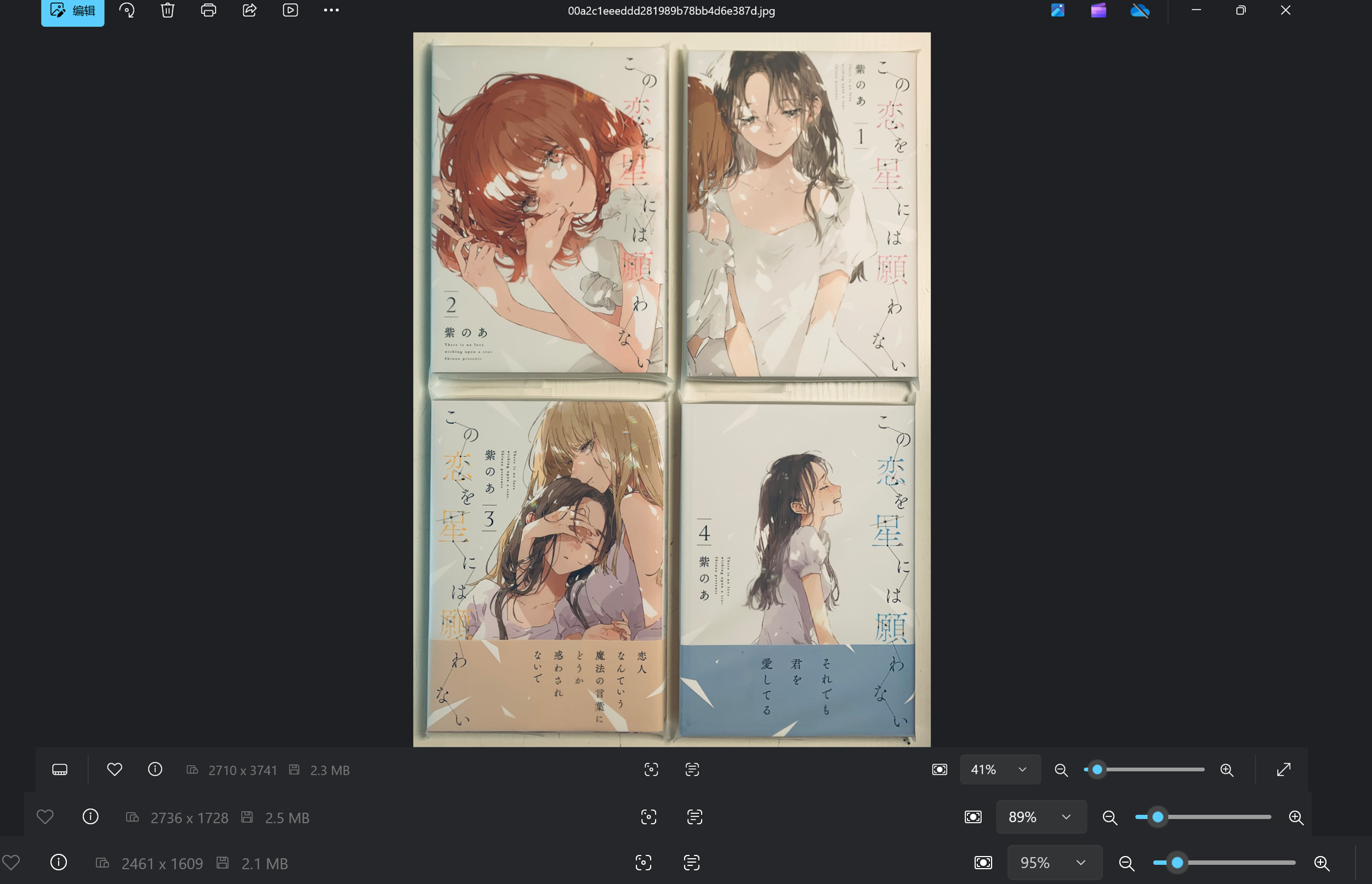This screenshot has height=884, width=1372.
Task: Click the 2.5 MB file size text
Action: pyautogui.click(x=287, y=818)
